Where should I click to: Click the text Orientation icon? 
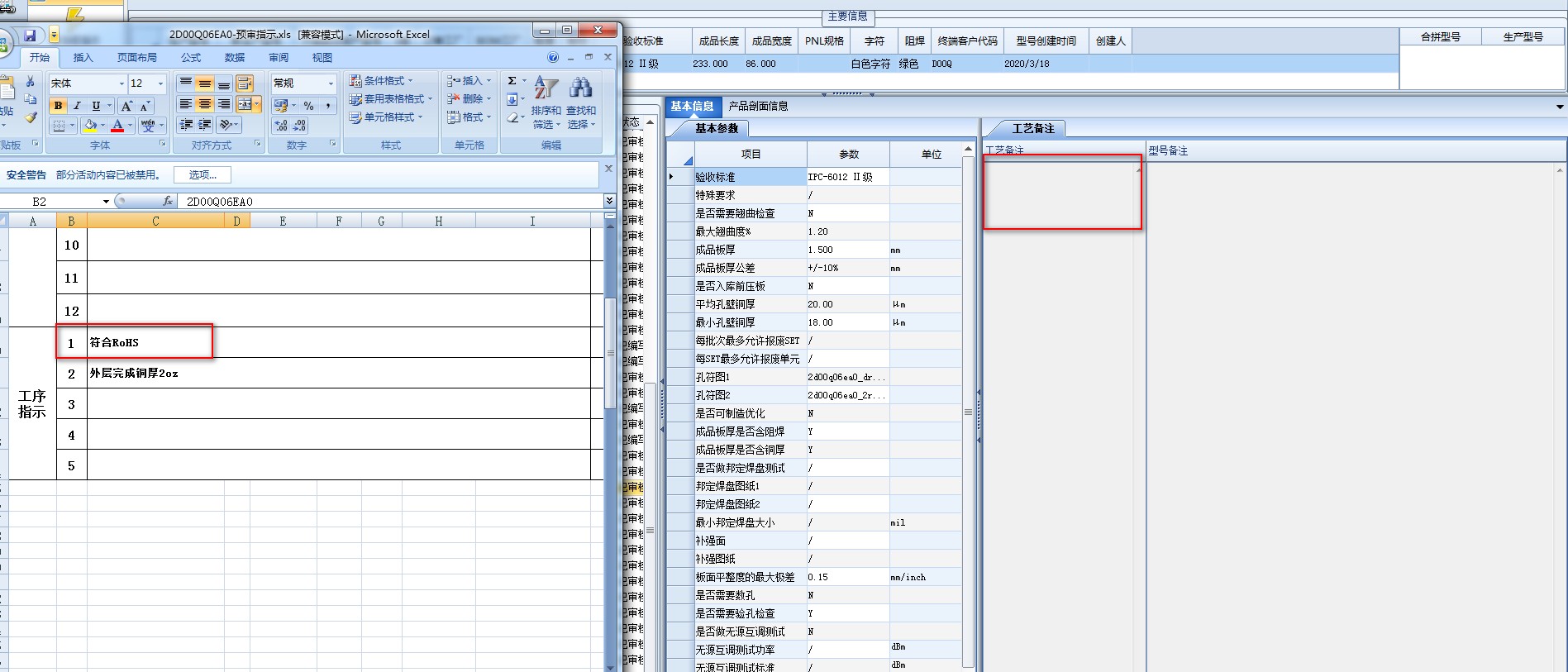[226, 124]
